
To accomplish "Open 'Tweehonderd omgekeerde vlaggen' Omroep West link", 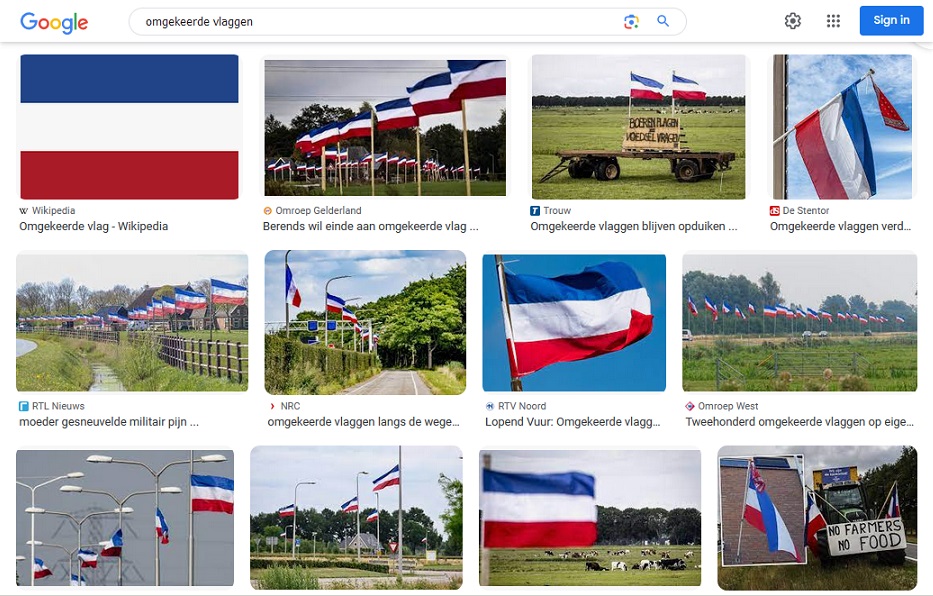I will pyautogui.click(x=799, y=422).
